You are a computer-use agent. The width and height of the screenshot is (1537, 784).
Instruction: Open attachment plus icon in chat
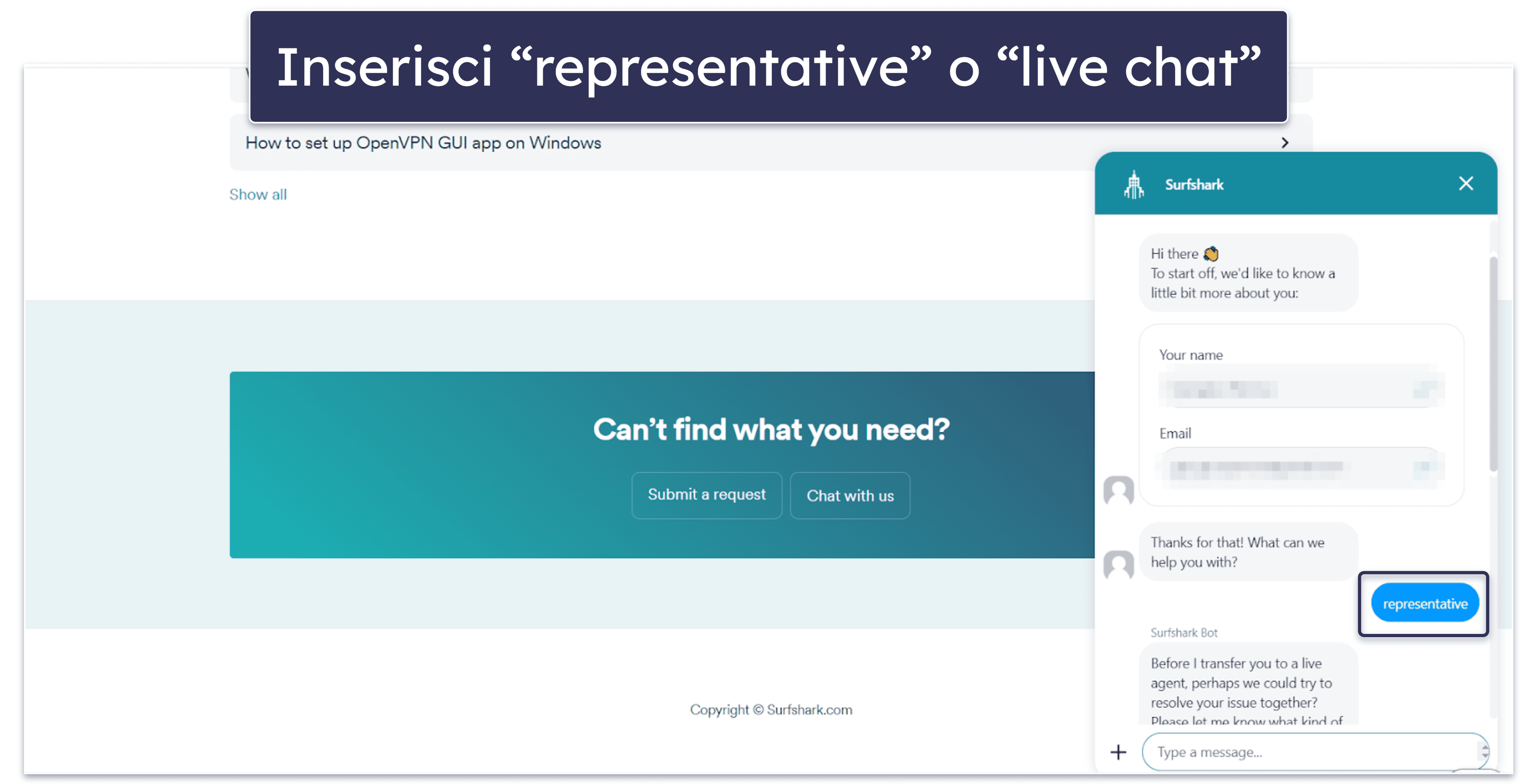1118,752
